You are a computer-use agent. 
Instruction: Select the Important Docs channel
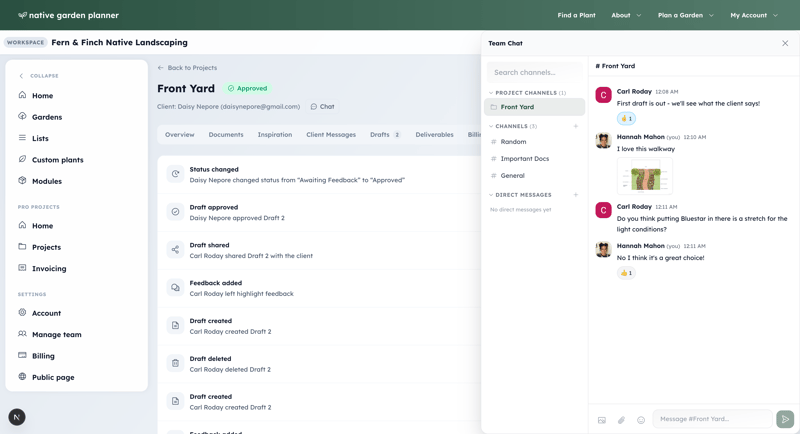point(524,159)
